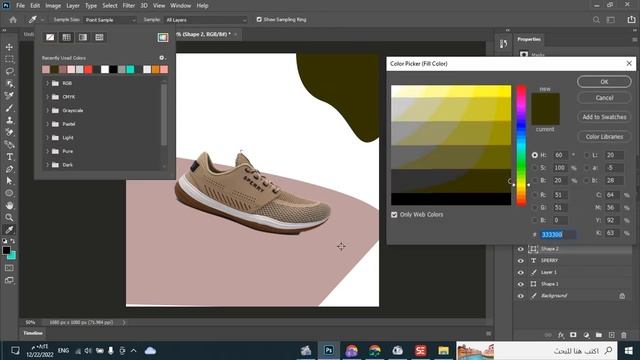This screenshot has width=640, height=360.
Task: Set fill type to Solid Color
Action: click(x=66, y=38)
